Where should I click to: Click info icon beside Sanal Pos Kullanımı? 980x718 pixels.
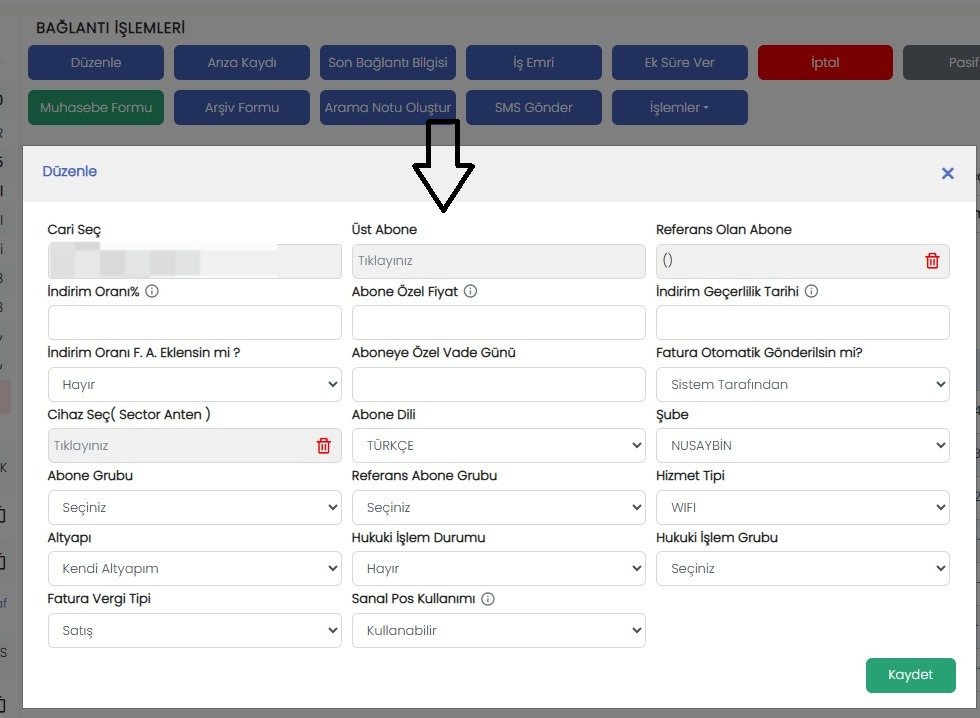point(488,599)
